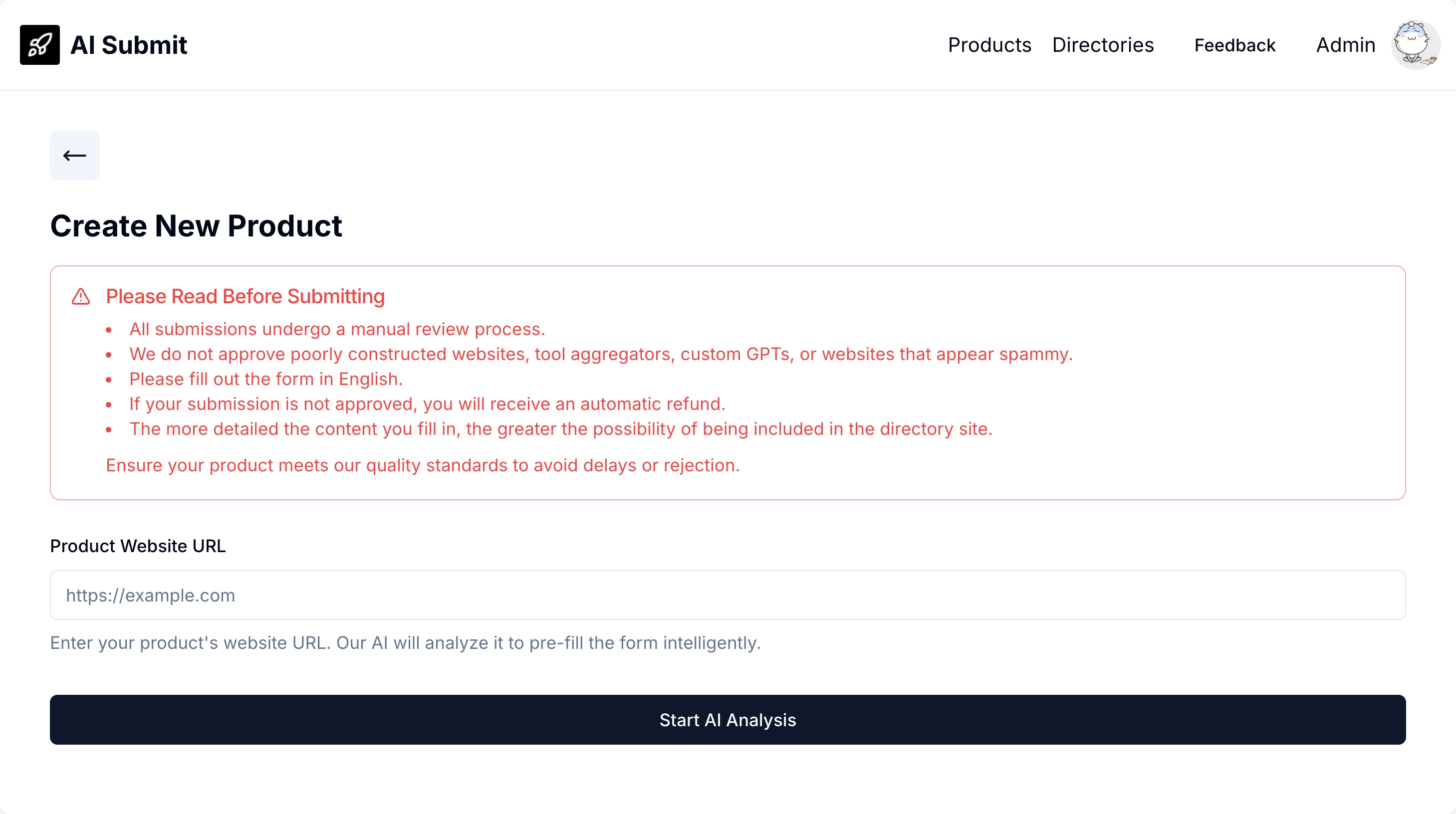Go back using the left arrow button

(x=75, y=155)
